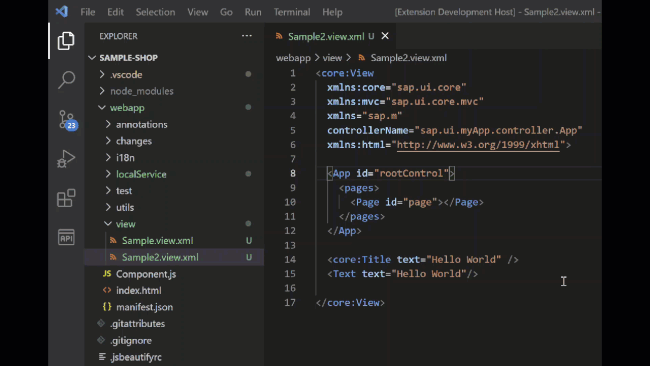Viewport: 650px width, 366px height.
Task: Click the closing </core:View> tag
Action: tap(350, 303)
